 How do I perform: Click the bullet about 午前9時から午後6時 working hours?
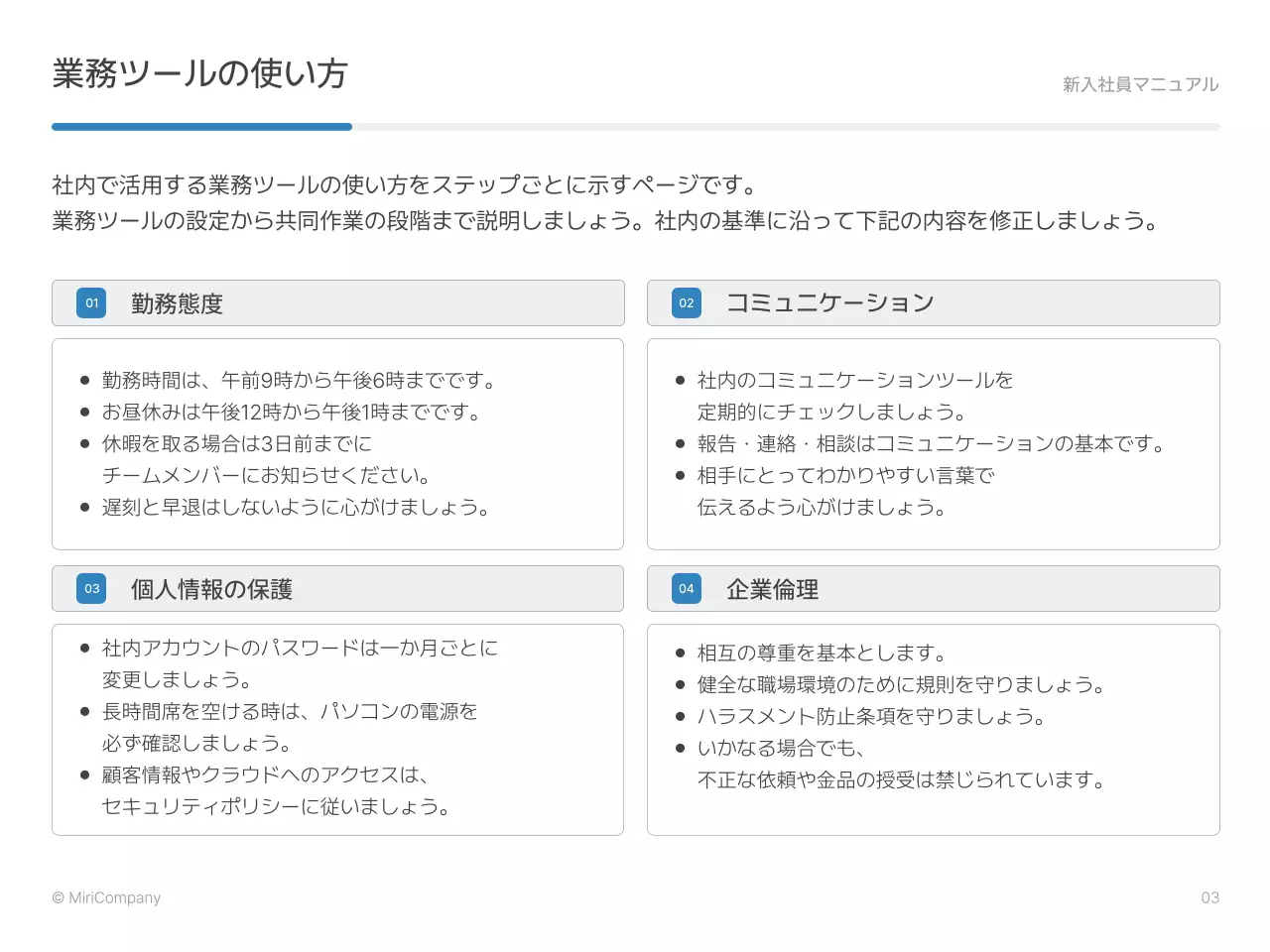click(298, 381)
